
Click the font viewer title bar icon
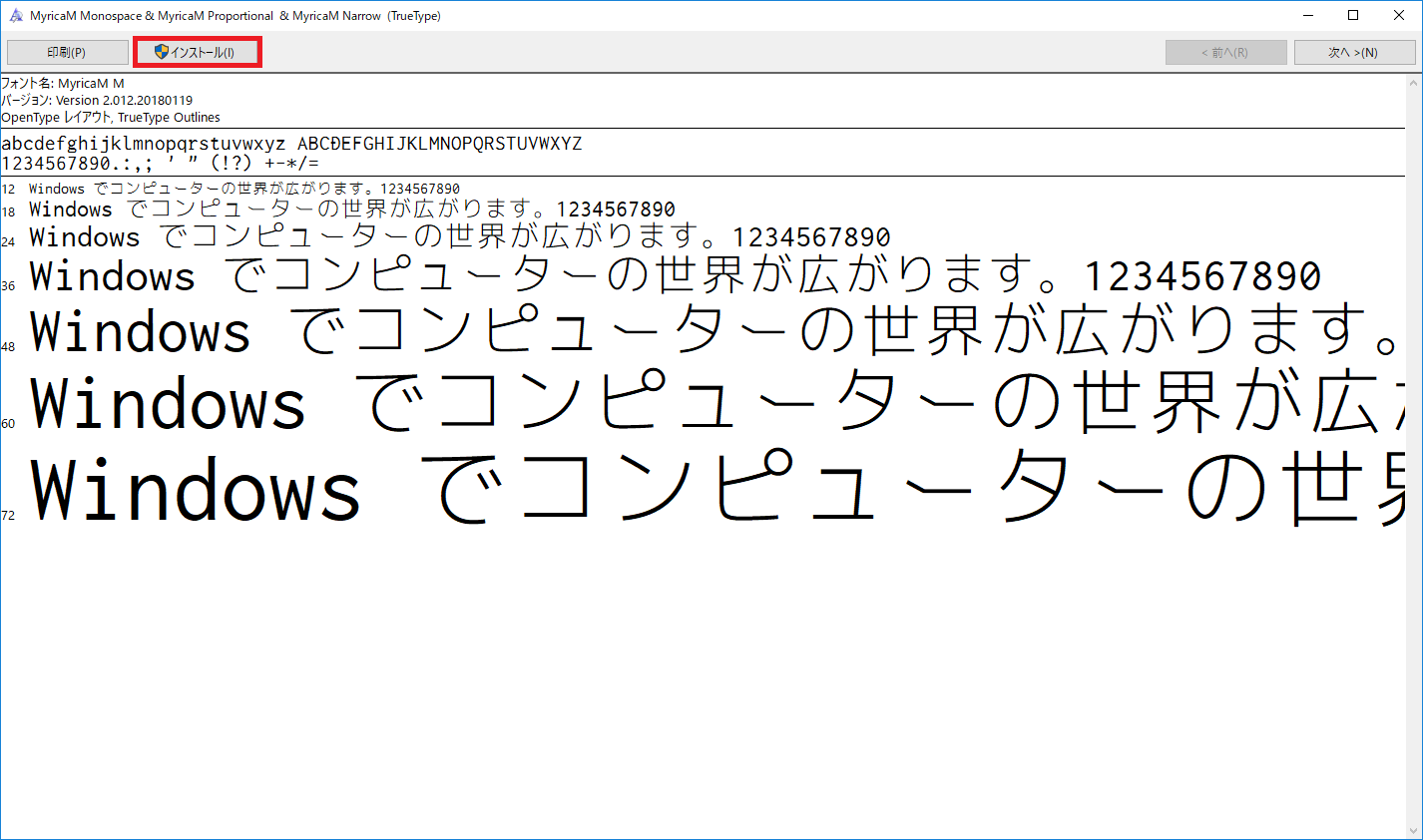click(x=16, y=15)
